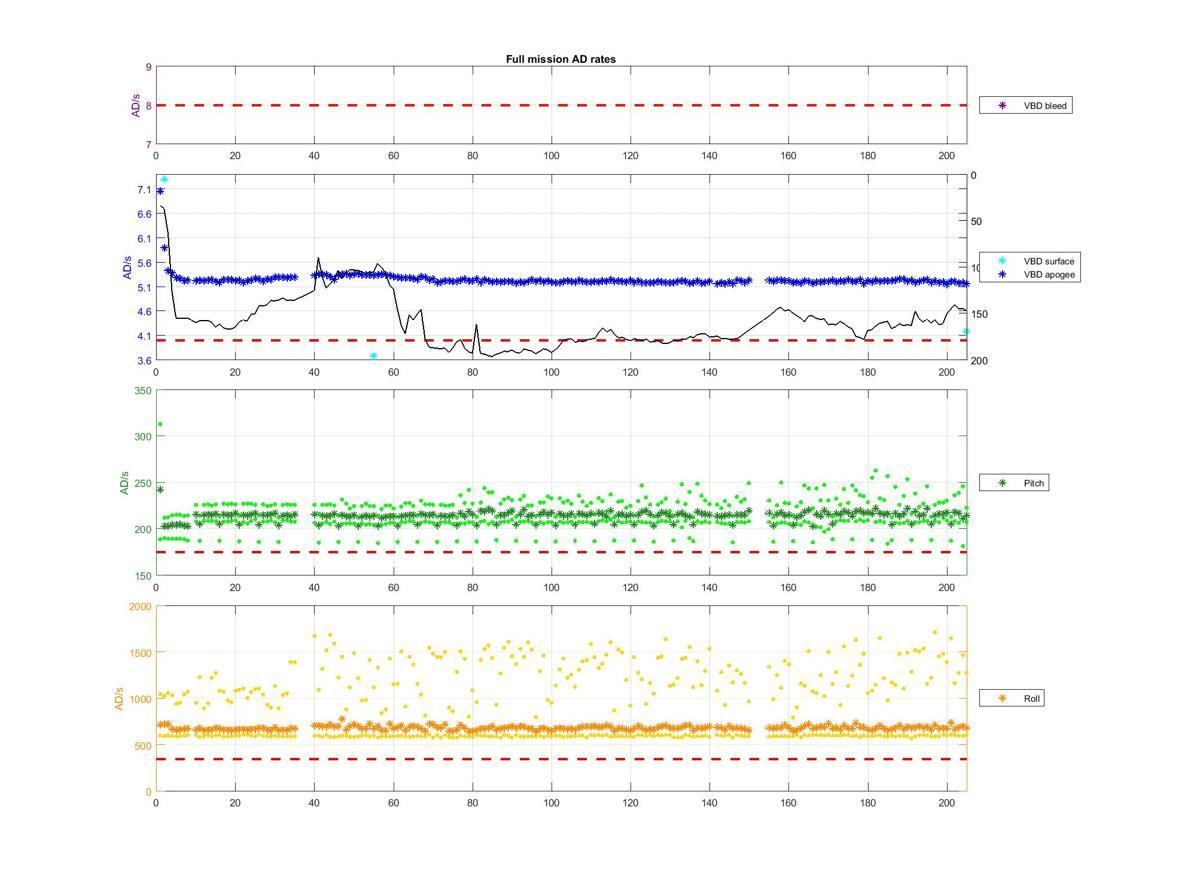Click the blue AD/s axis label
This screenshot has height=889, width=1200.
(126, 268)
